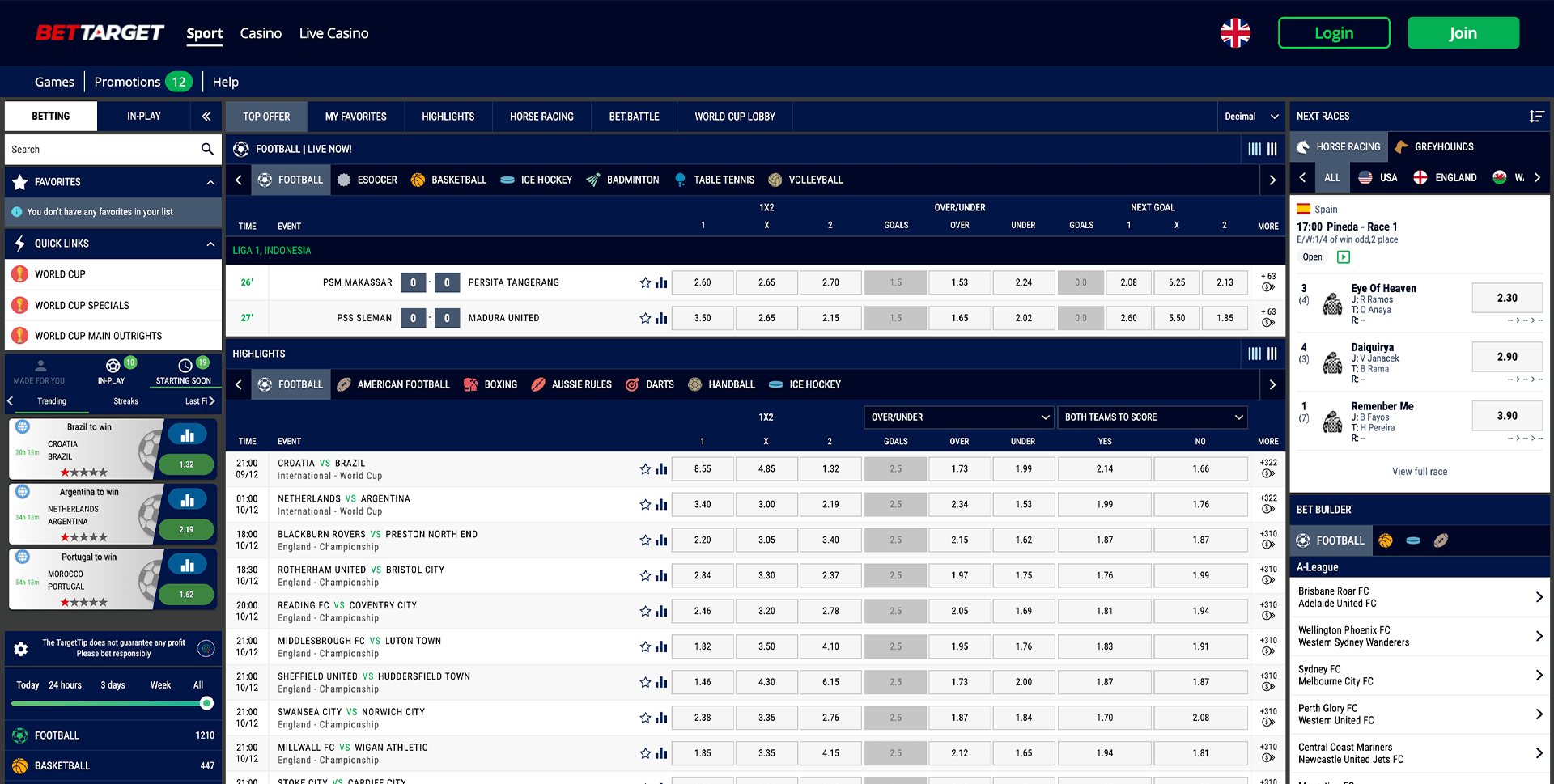Select ice hockey icon in Bet Builder

pyautogui.click(x=1413, y=540)
